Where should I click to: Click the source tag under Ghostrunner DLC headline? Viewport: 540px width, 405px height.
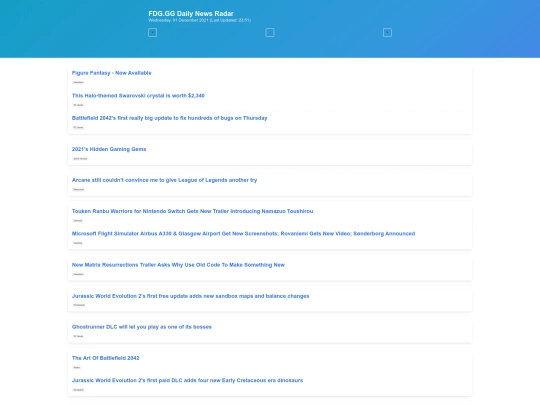click(x=78, y=336)
